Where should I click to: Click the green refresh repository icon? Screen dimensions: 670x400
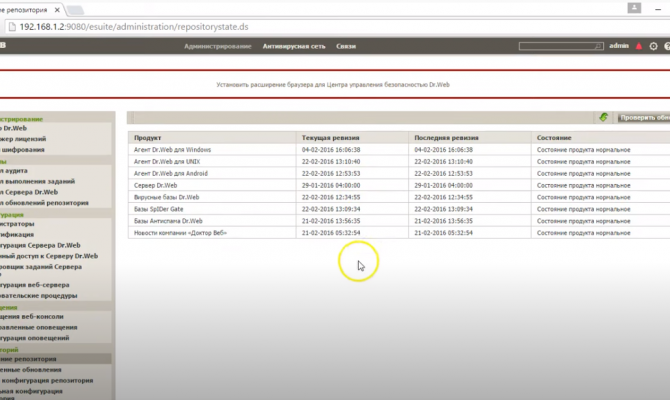click(x=603, y=117)
